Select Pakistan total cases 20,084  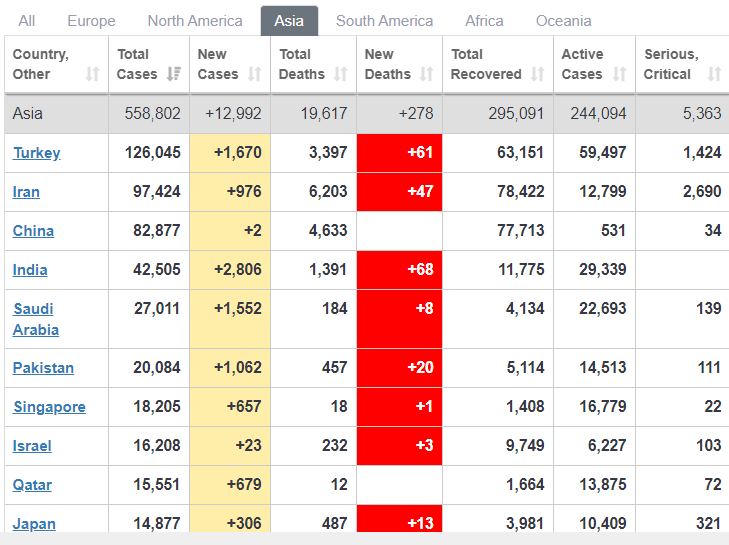157,368
